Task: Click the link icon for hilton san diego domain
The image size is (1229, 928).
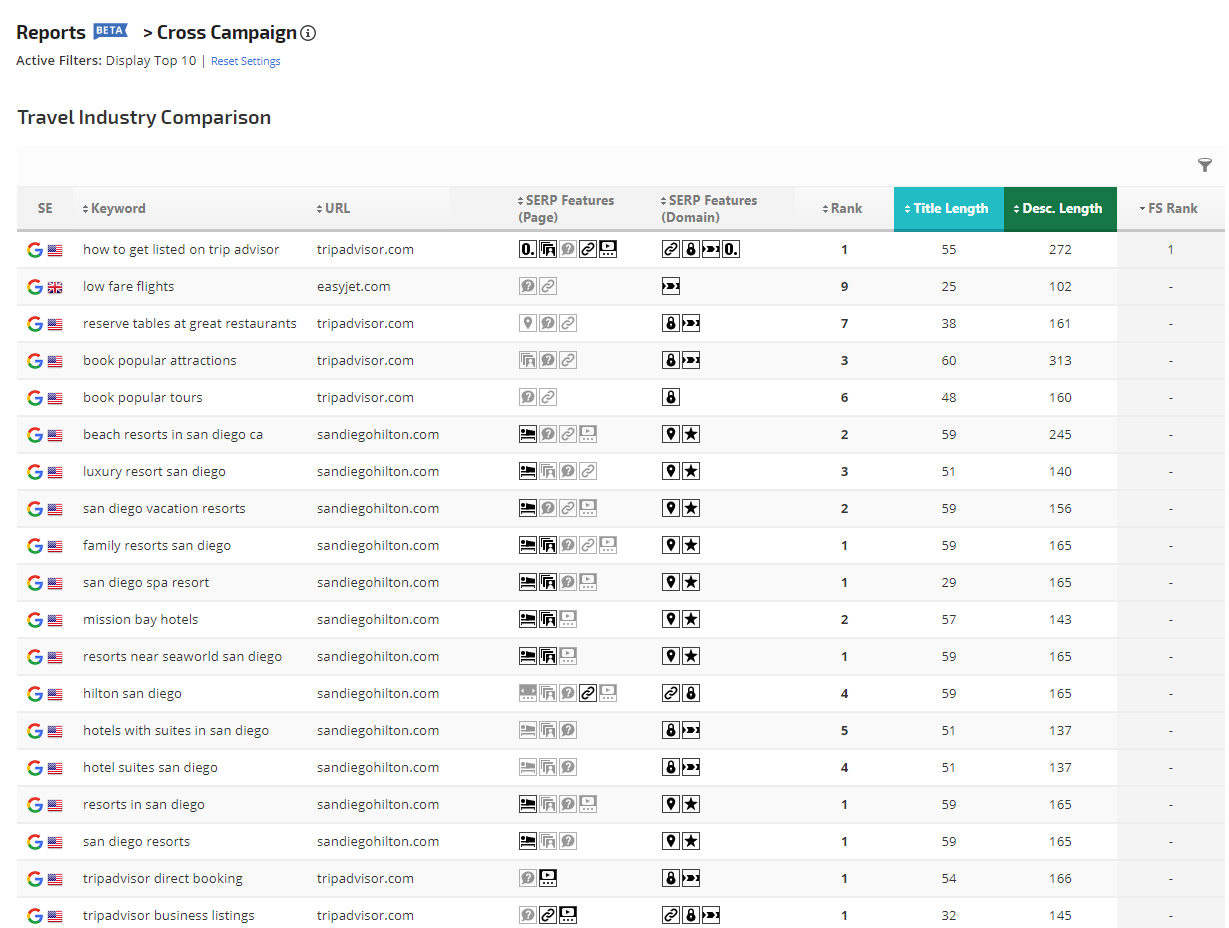Action: coord(671,694)
